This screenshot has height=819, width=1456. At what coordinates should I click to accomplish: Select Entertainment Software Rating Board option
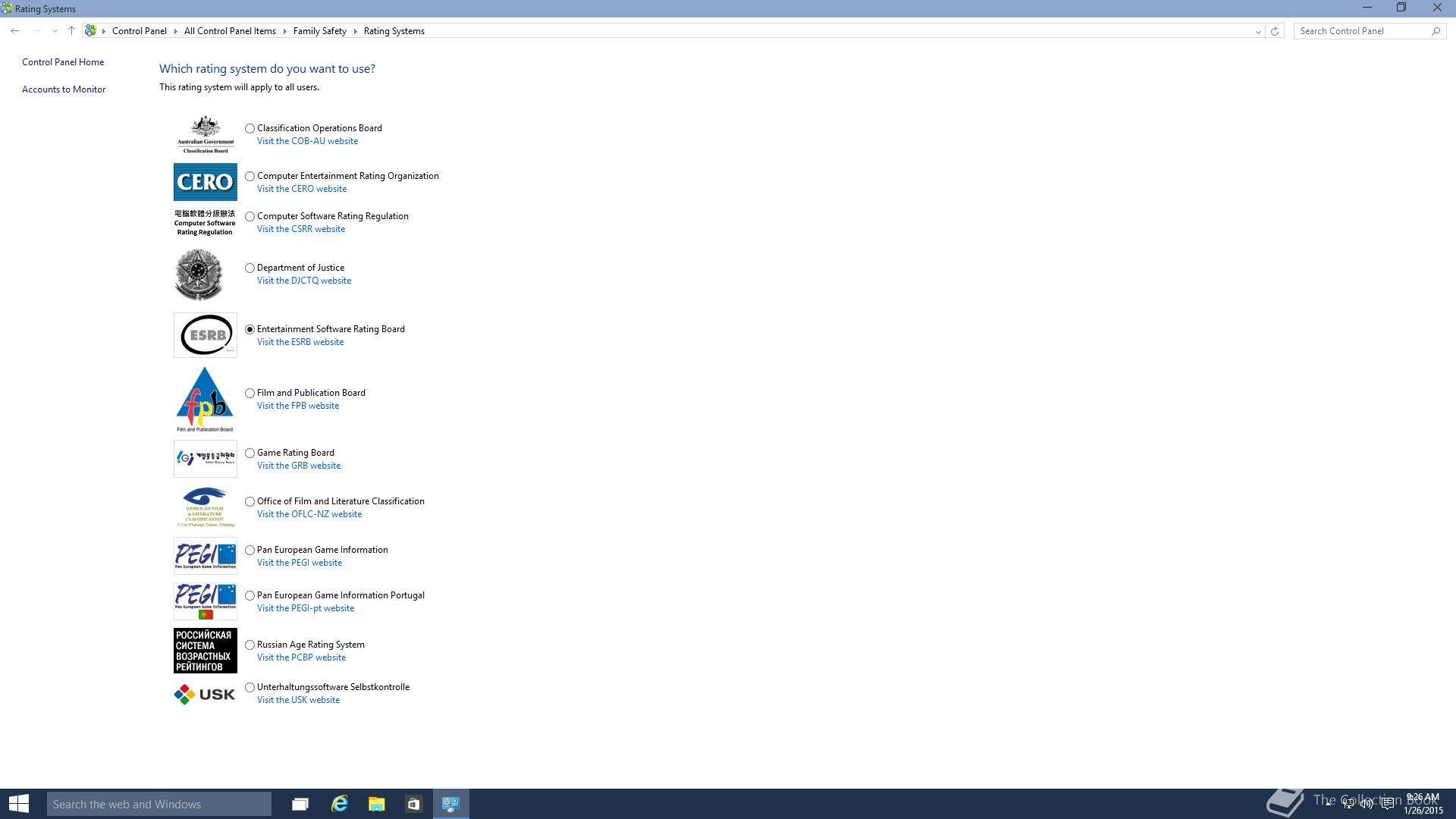click(x=249, y=330)
